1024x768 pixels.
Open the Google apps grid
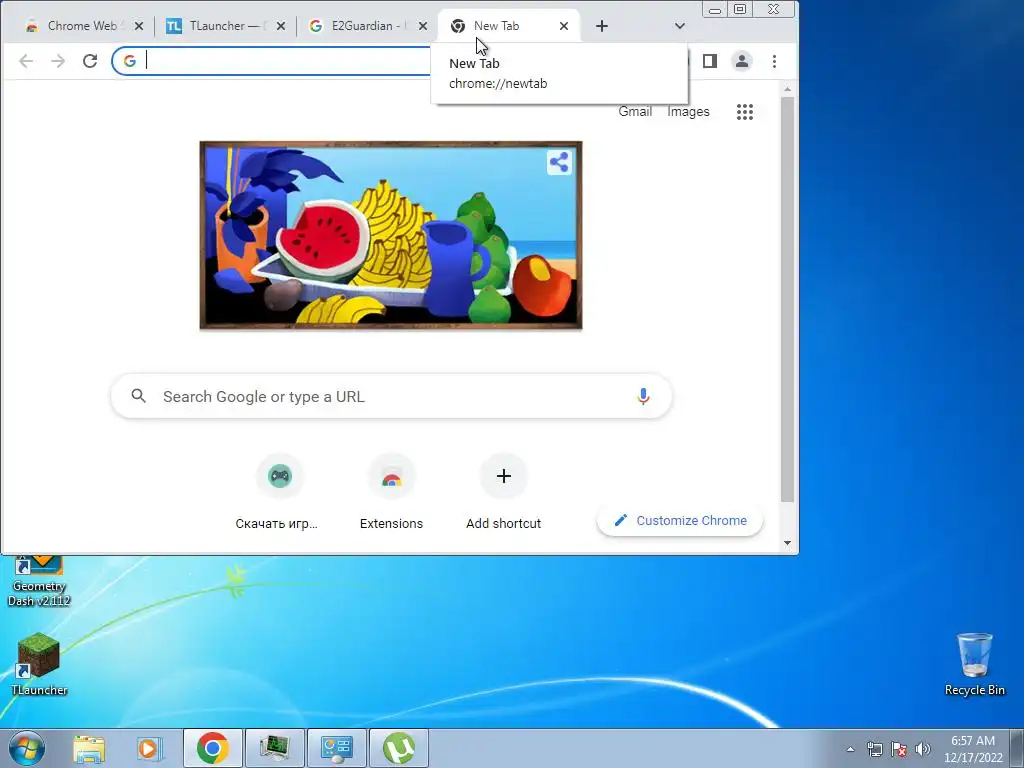744,112
